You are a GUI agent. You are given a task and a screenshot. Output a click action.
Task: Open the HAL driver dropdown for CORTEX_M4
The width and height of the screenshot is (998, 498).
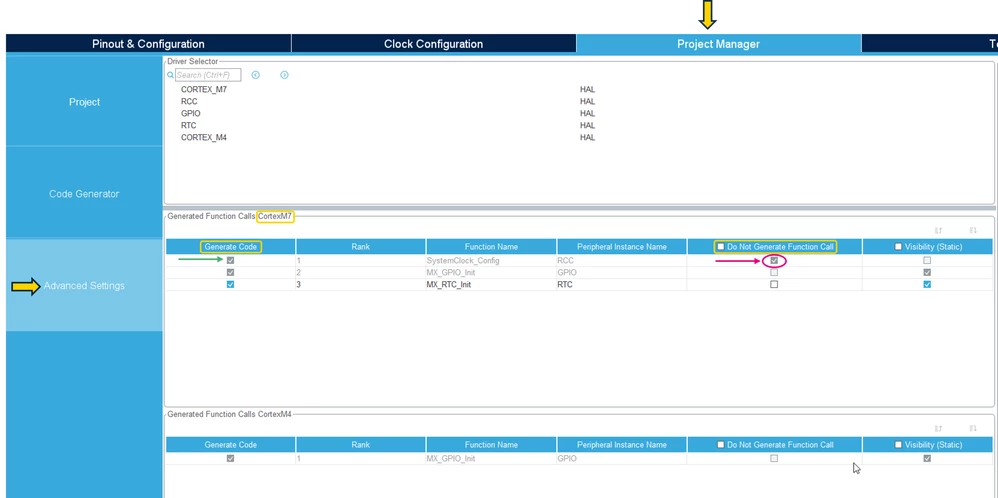(x=587, y=138)
